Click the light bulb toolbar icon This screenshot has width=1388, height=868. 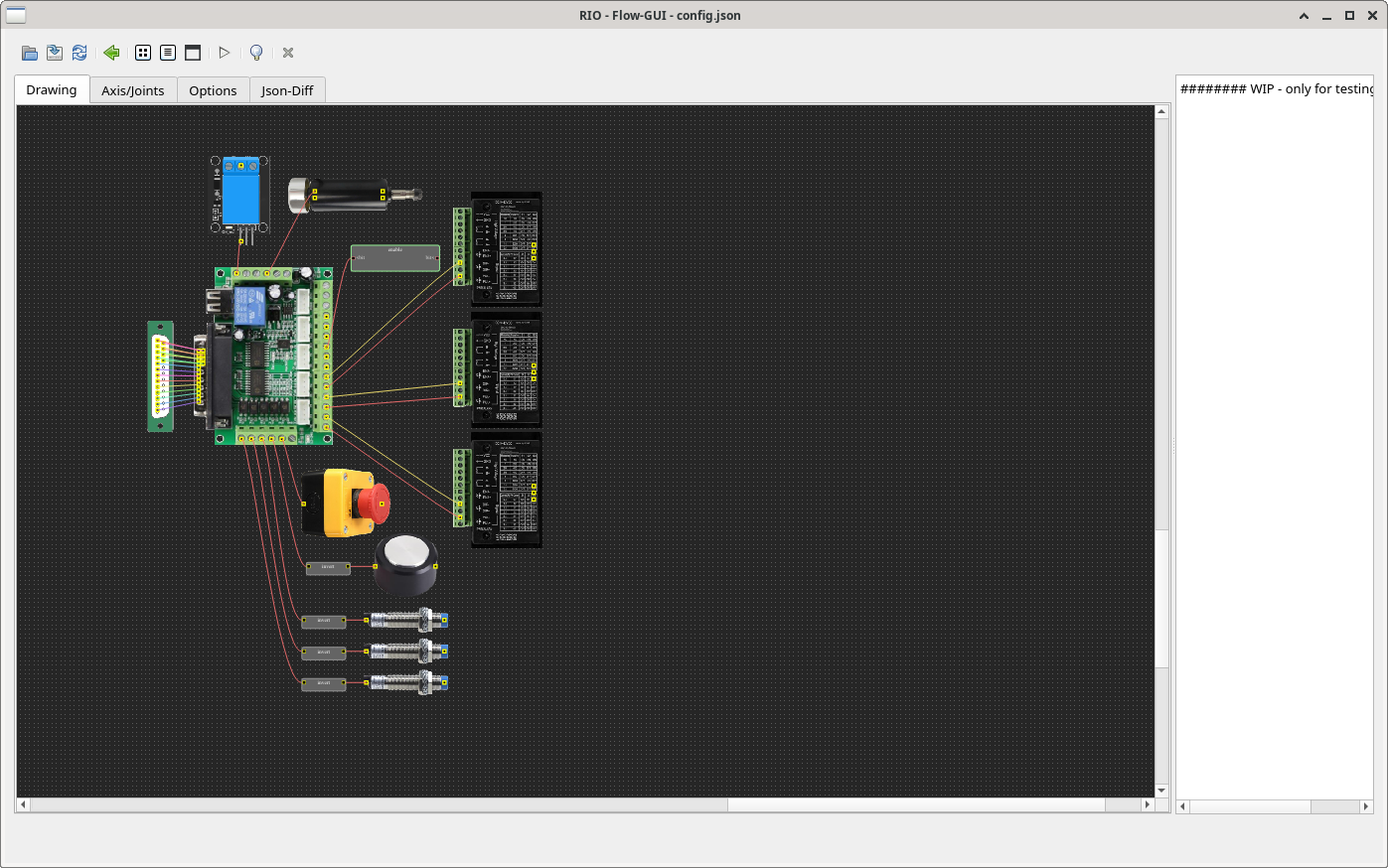pos(256,53)
